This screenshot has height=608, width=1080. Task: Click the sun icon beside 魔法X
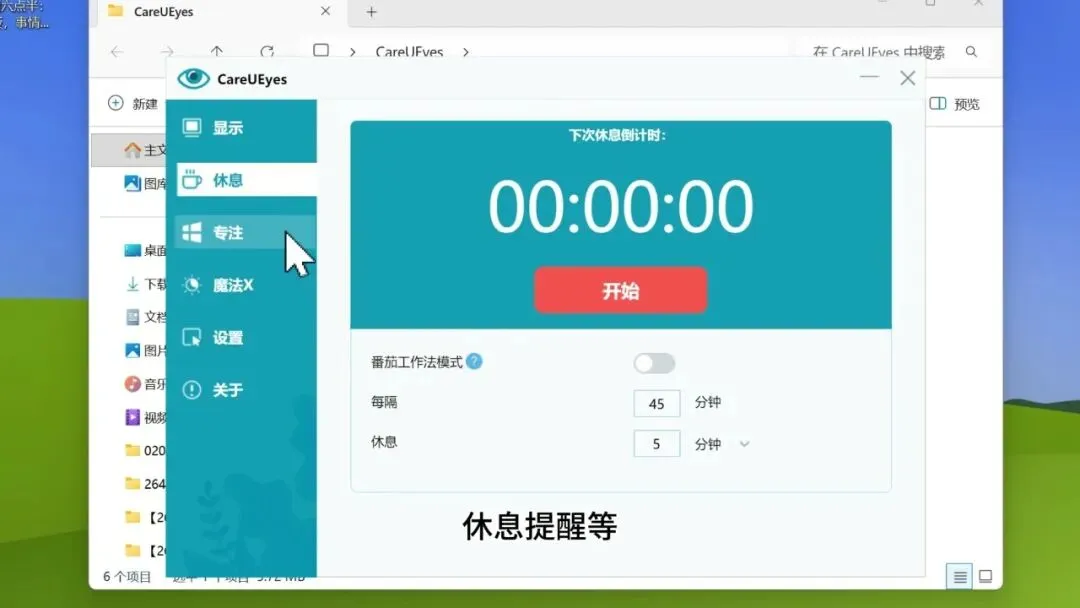pos(191,284)
